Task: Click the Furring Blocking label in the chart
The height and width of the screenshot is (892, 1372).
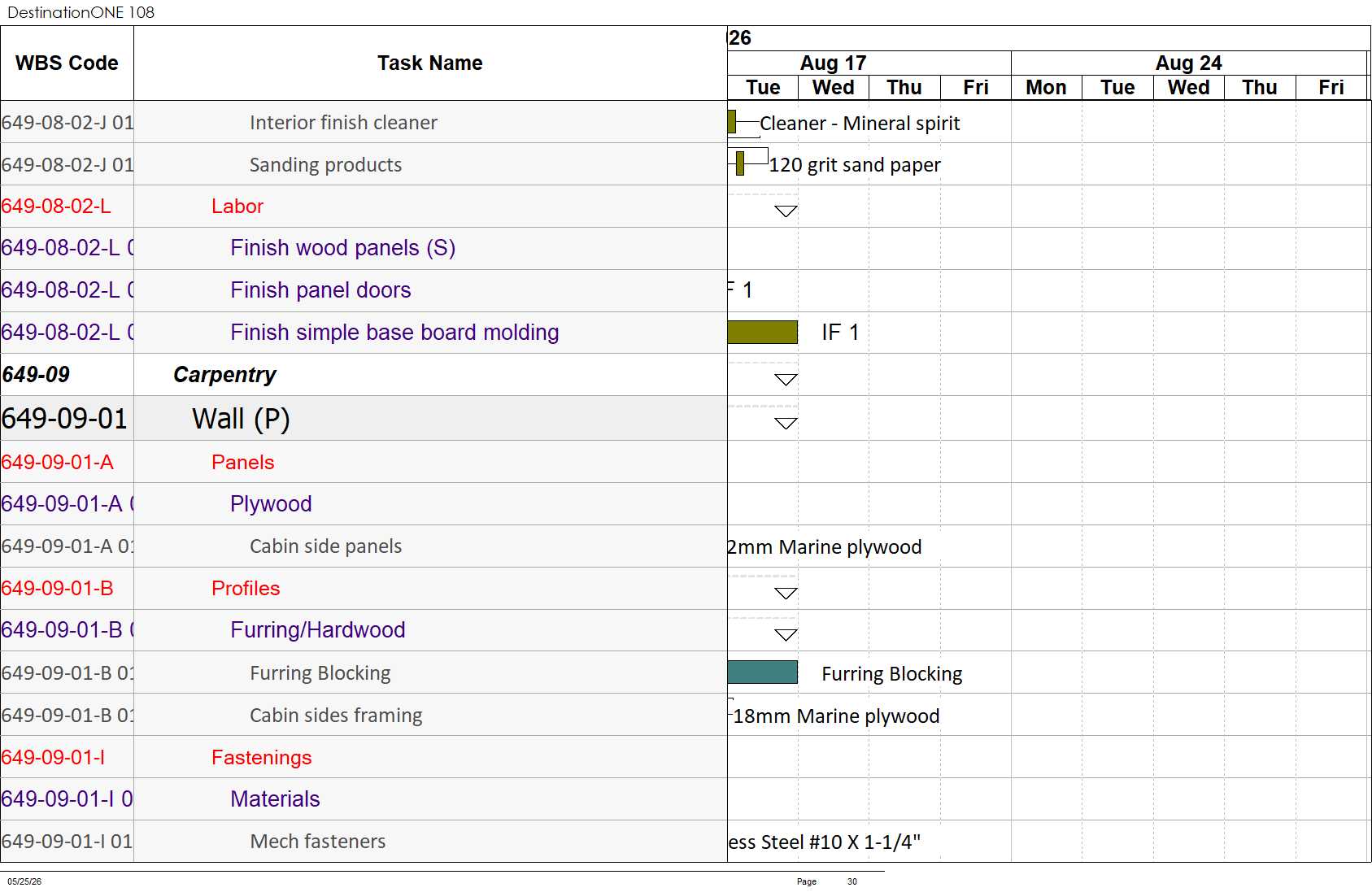Action: pos(892,673)
